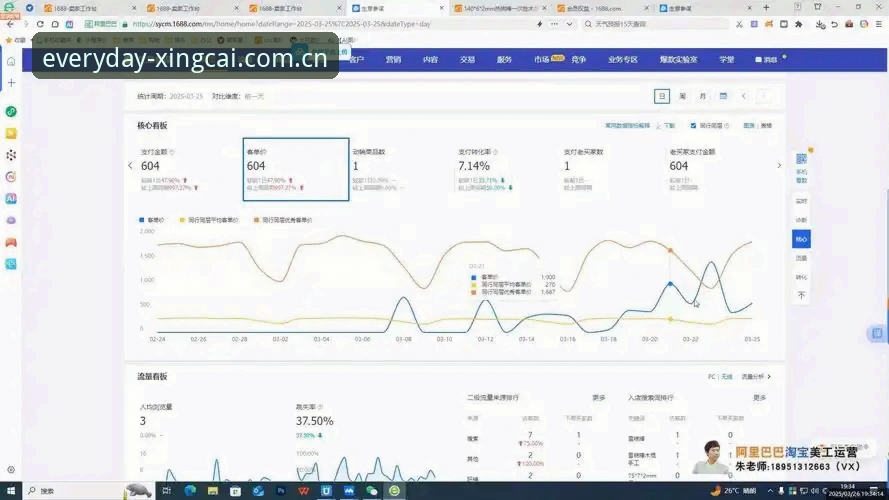
Task: Toggle the 同行同层优秀客单价 orange legend series
Action: coord(283,220)
